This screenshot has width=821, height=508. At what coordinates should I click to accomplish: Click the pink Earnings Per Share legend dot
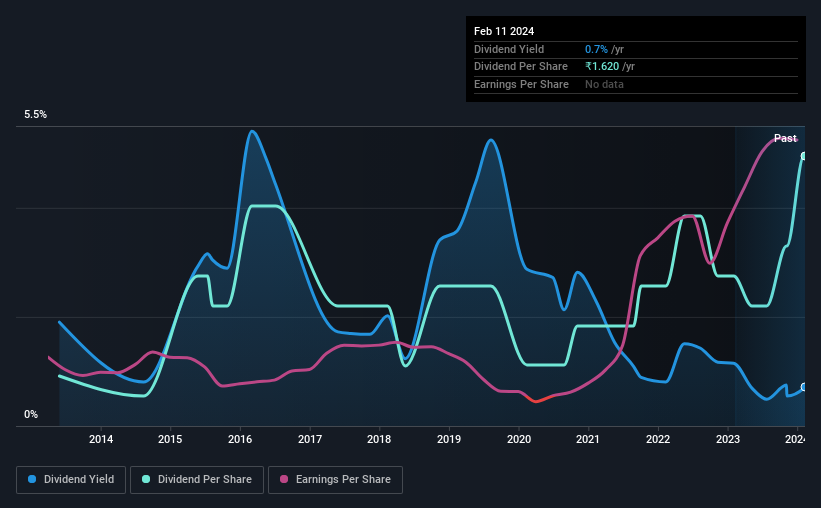tap(284, 479)
